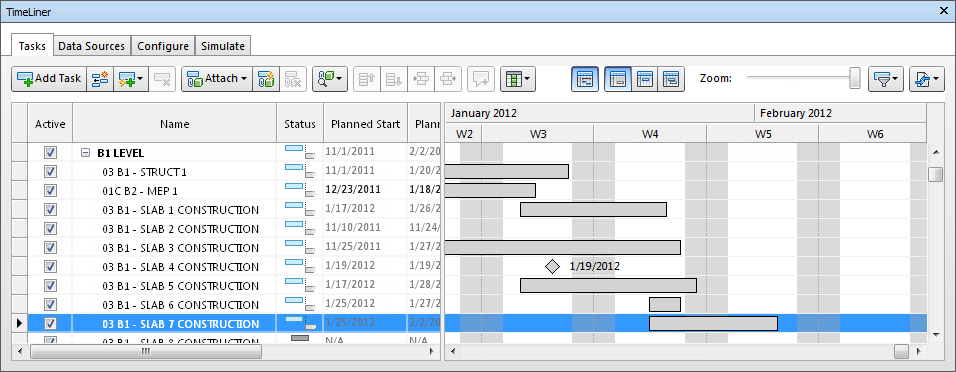
Task: Open the Export schedule dropdown
Action: point(927,79)
